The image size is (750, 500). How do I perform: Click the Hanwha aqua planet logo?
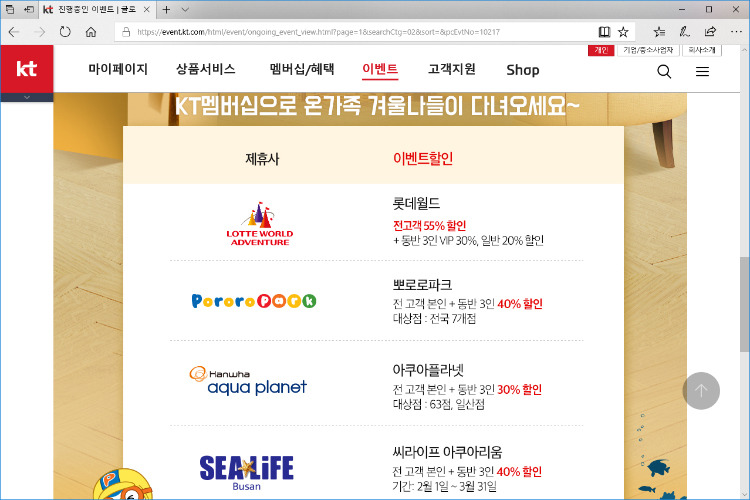(248, 381)
